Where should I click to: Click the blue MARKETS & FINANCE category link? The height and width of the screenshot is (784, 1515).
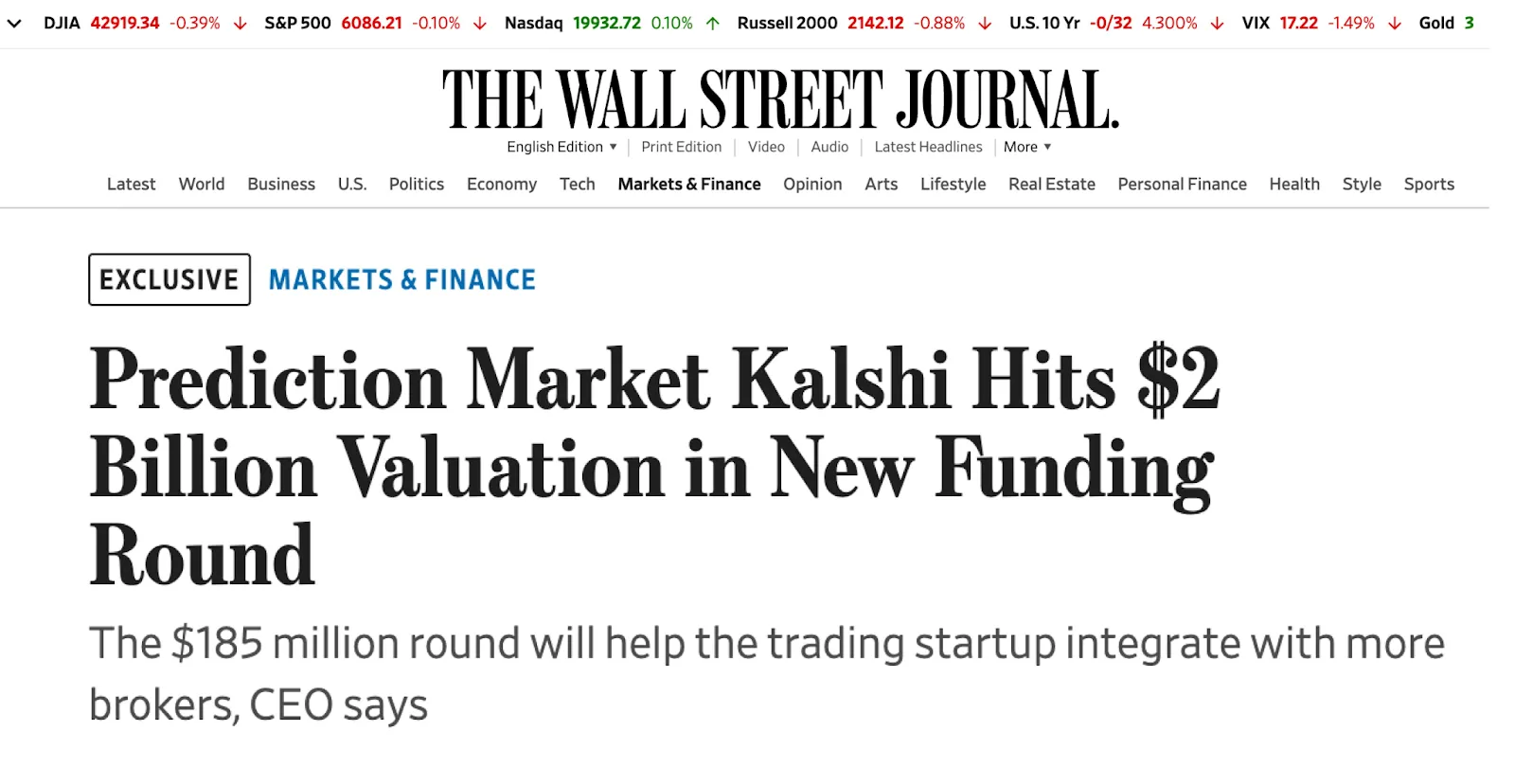(402, 279)
